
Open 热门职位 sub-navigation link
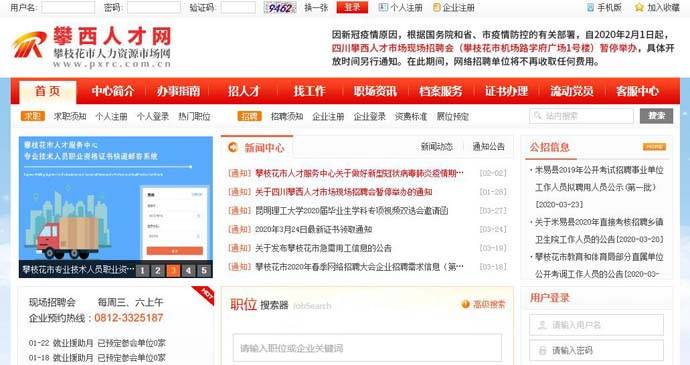tap(195, 116)
